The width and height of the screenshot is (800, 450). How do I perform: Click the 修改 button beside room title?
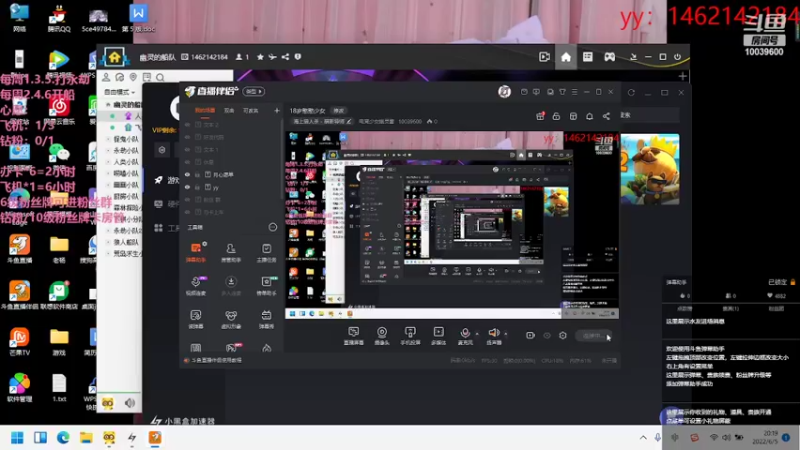(339, 111)
